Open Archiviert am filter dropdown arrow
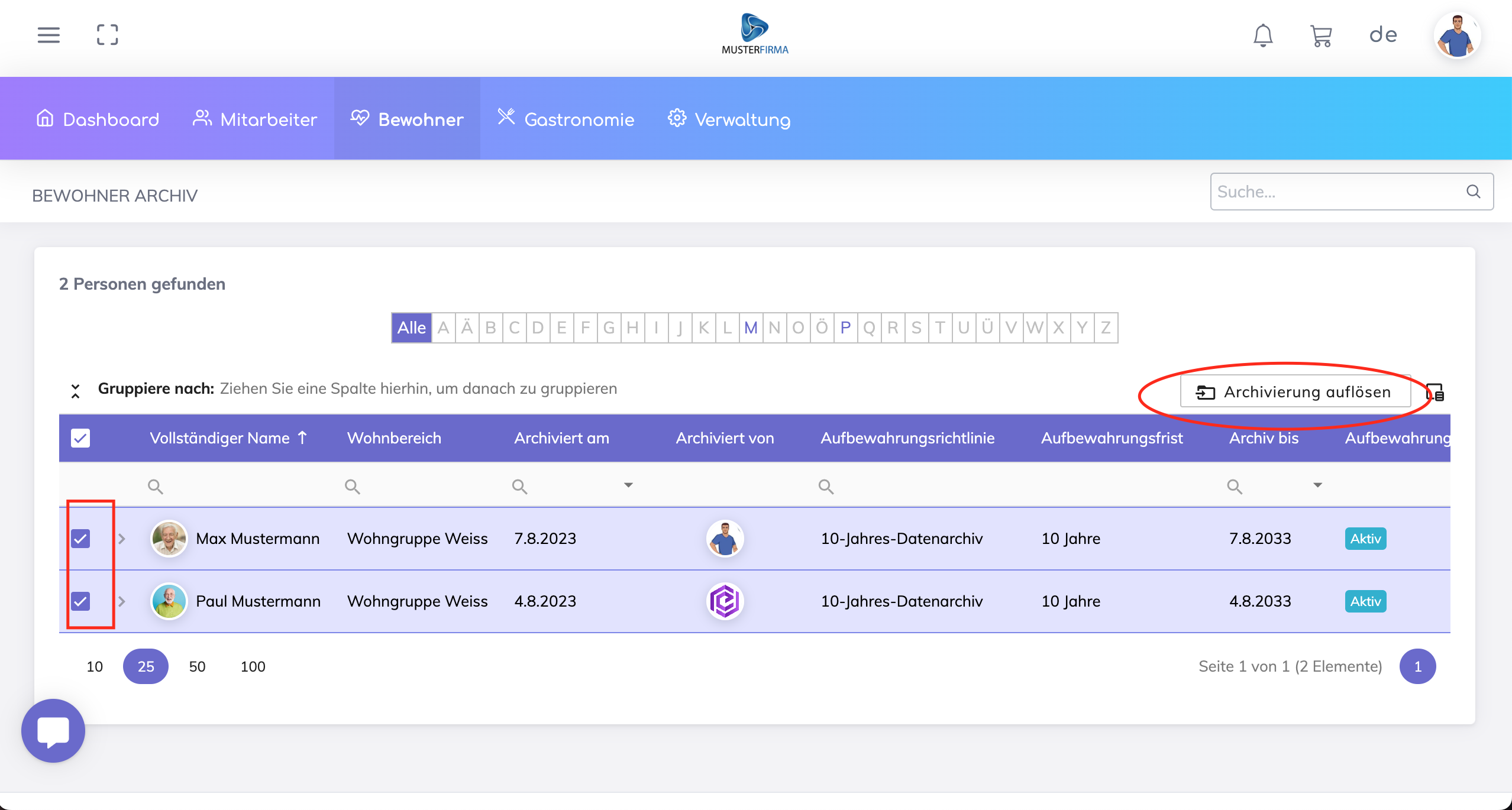This screenshot has width=1512, height=810. [x=628, y=485]
